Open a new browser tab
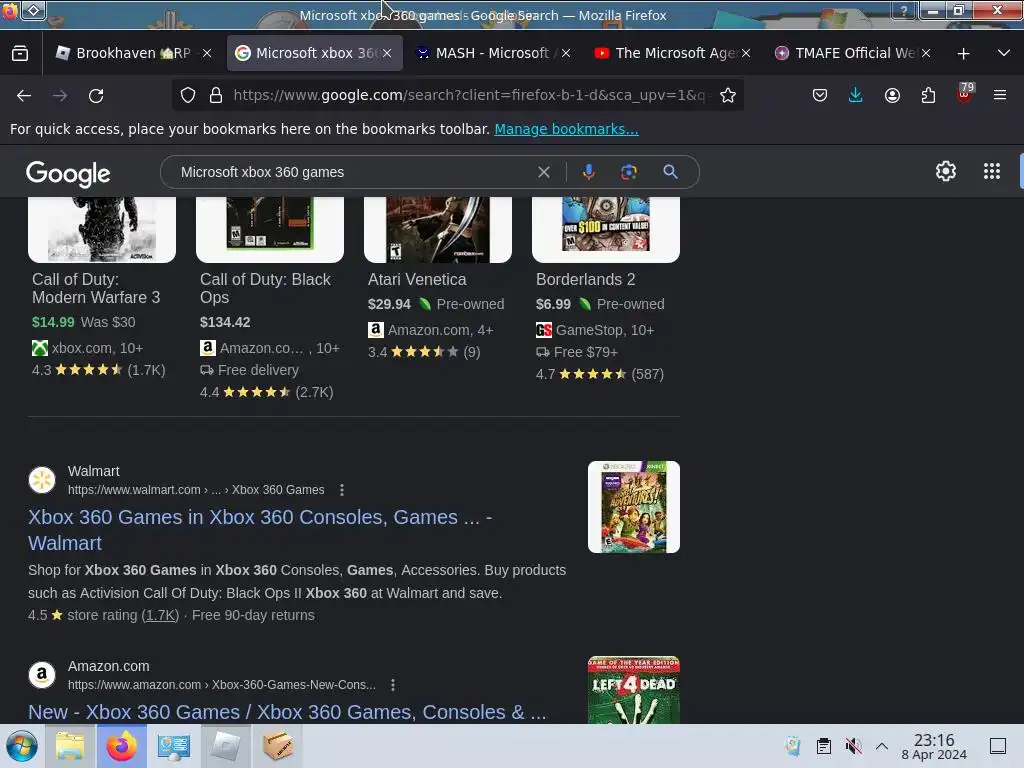The image size is (1024, 768). [x=963, y=54]
